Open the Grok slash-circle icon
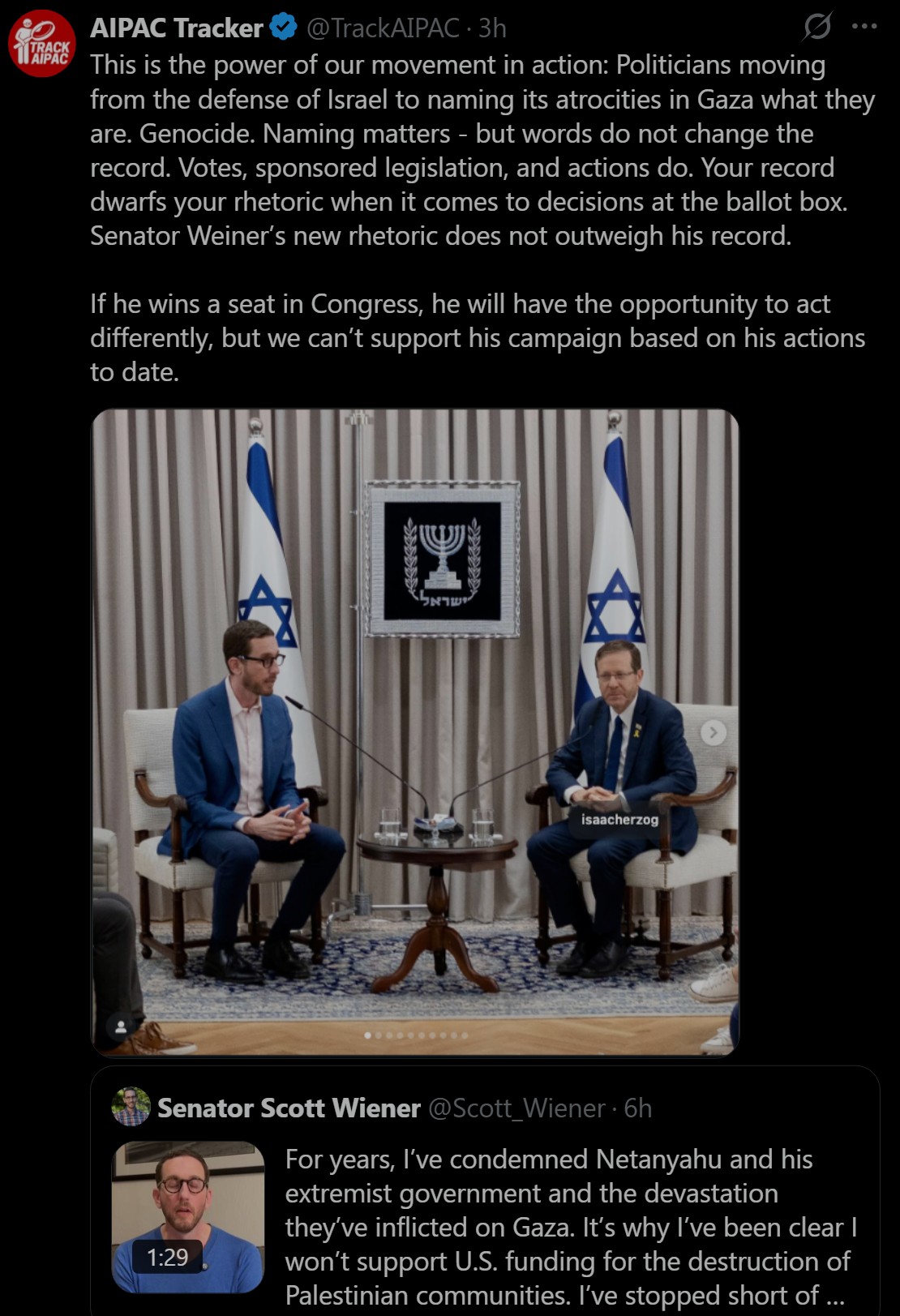Screen dimensions: 900x1316 816,27
